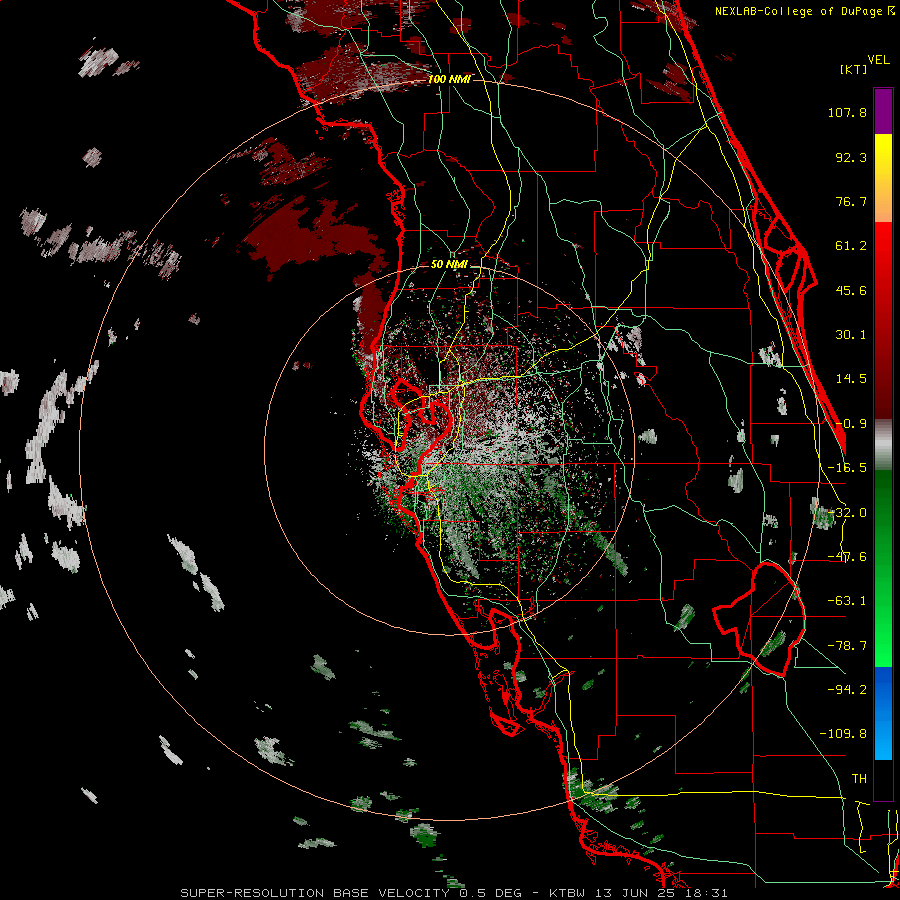Click the VEL label above the color scale
The height and width of the screenshot is (900, 900).
point(879,60)
